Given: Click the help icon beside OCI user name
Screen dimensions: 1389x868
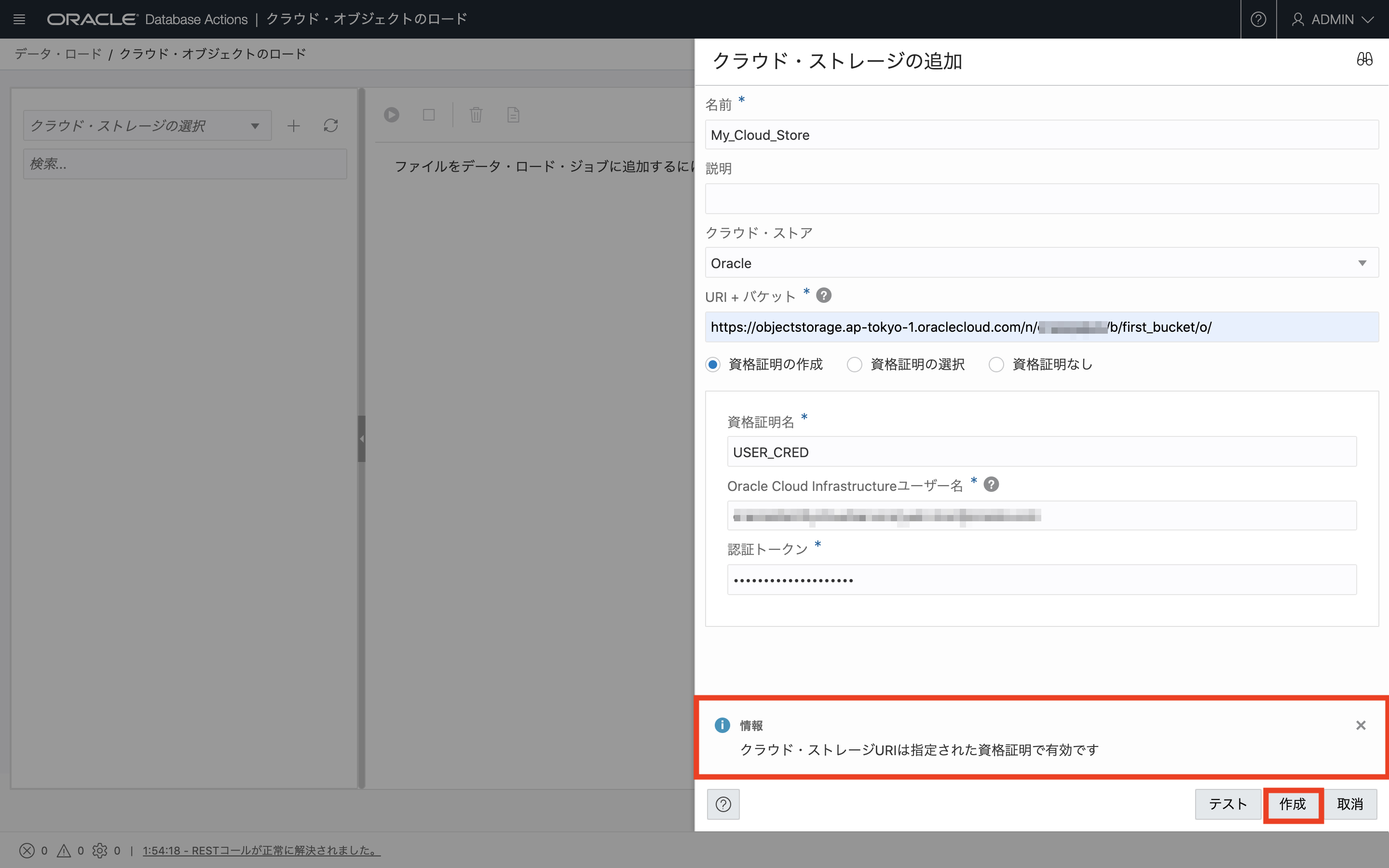Looking at the screenshot, I should click(991, 485).
